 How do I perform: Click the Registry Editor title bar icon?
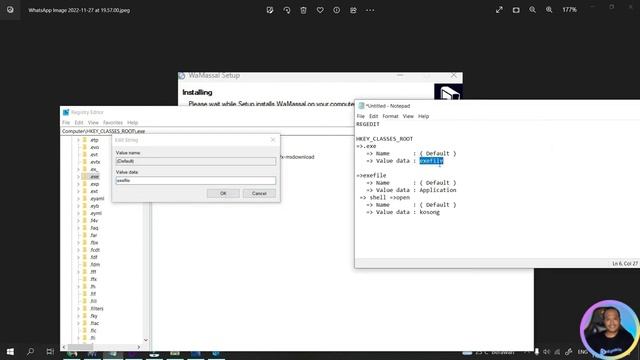(66, 112)
